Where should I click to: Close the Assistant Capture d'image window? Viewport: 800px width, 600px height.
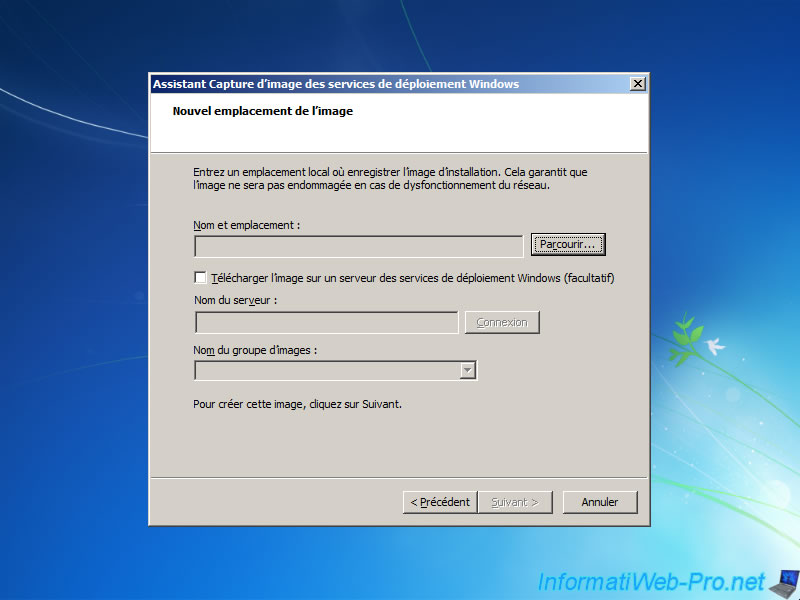point(637,84)
